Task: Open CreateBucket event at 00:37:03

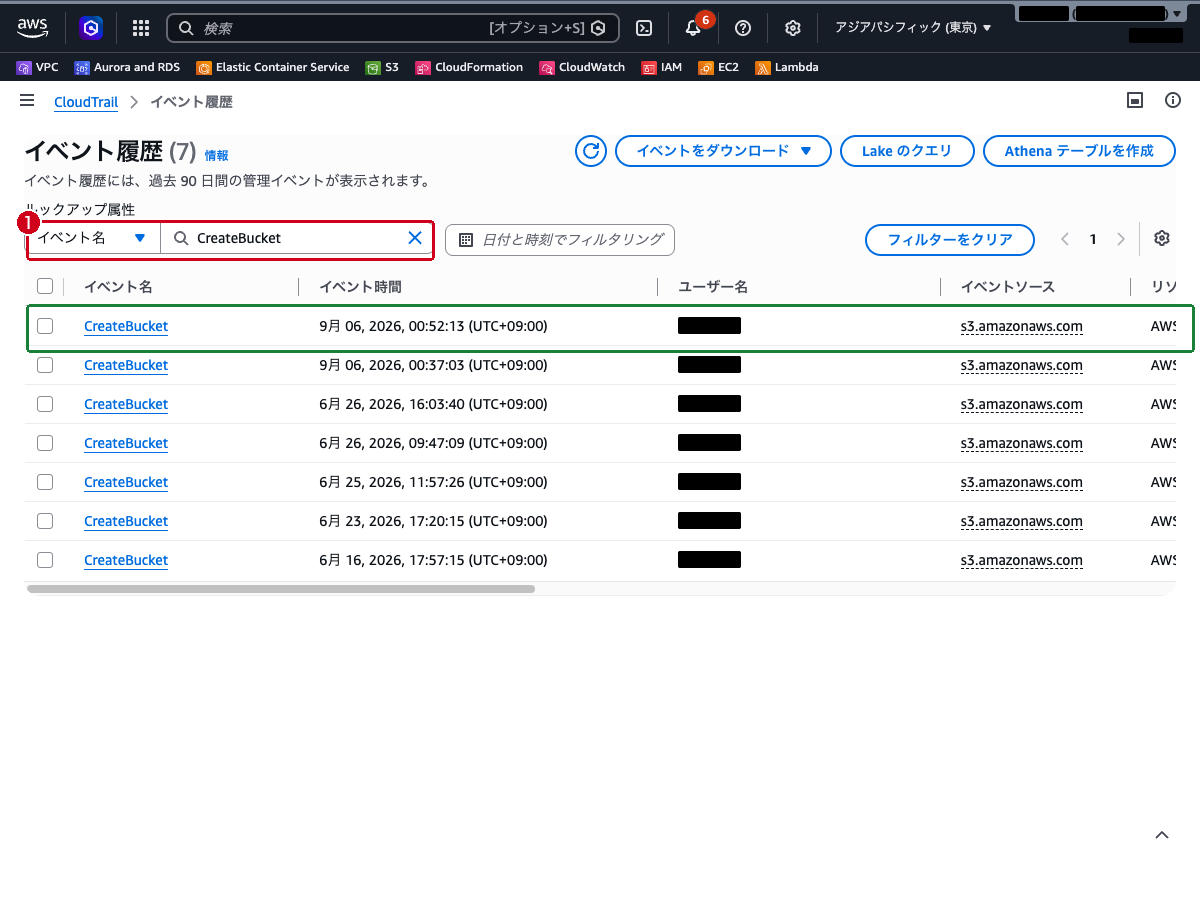Action: tap(126, 365)
